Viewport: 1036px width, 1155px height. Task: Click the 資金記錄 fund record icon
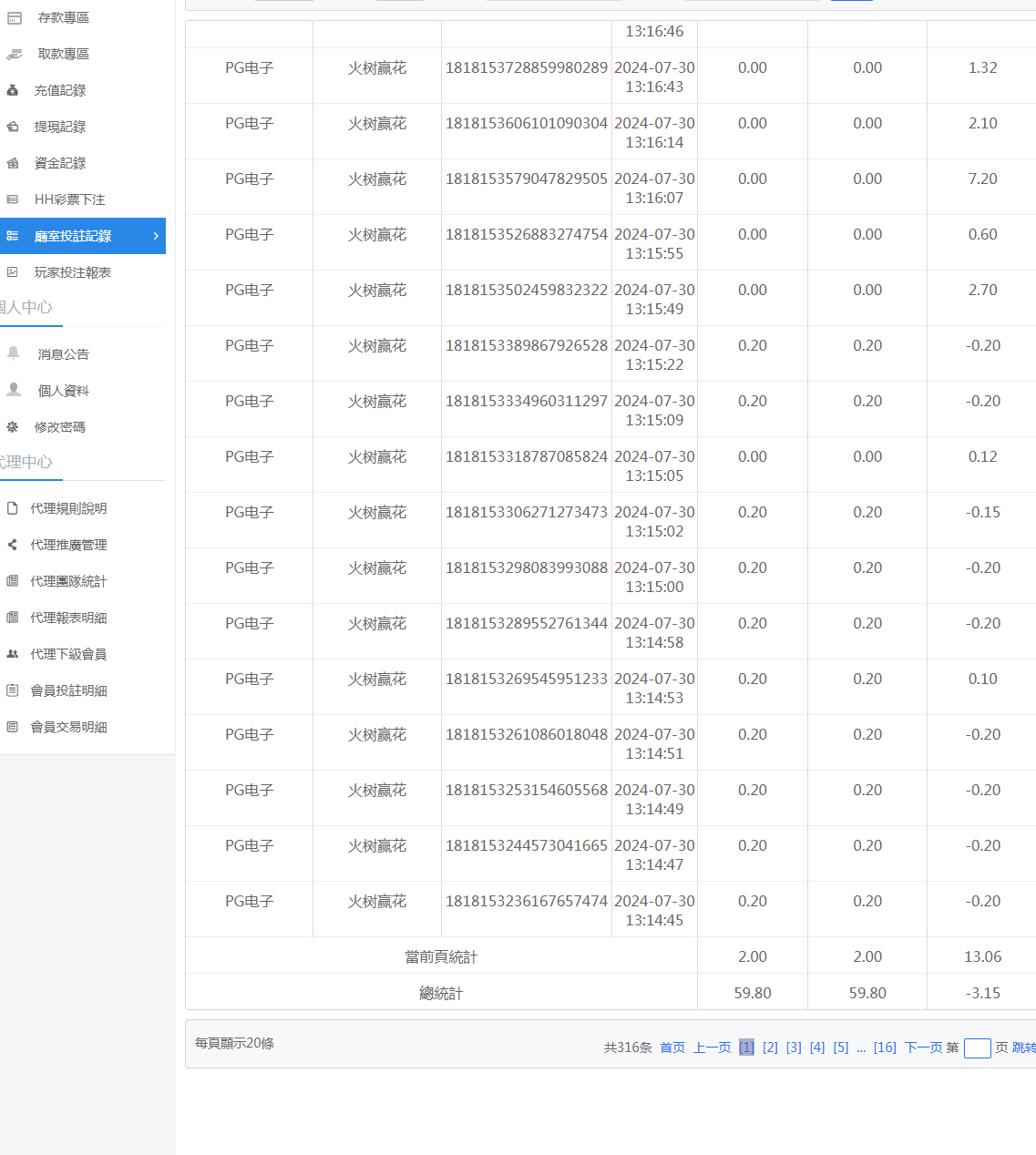click(x=13, y=163)
